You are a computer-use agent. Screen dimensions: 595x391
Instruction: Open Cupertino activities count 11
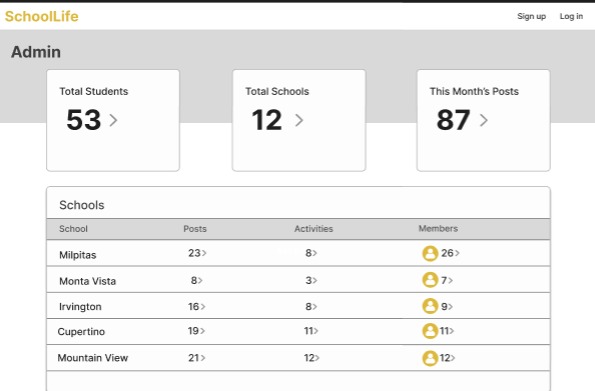coord(311,331)
